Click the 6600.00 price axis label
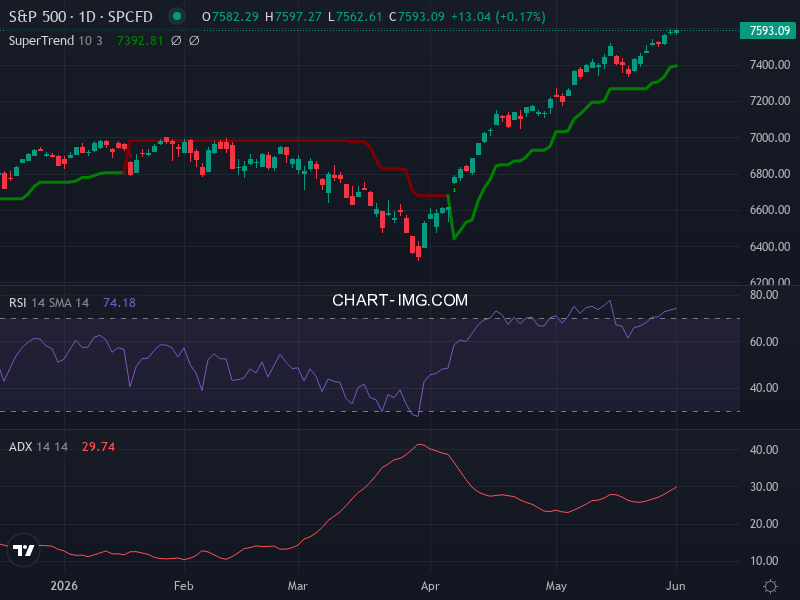The height and width of the screenshot is (600, 800). [770, 210]
